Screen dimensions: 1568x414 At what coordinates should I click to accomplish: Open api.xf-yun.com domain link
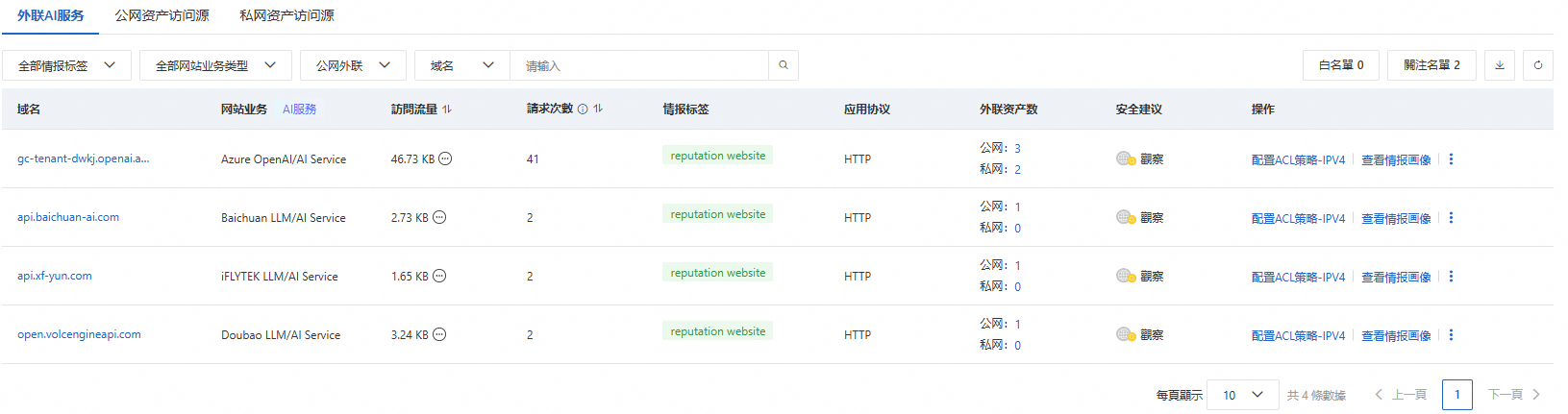(55, 276)
